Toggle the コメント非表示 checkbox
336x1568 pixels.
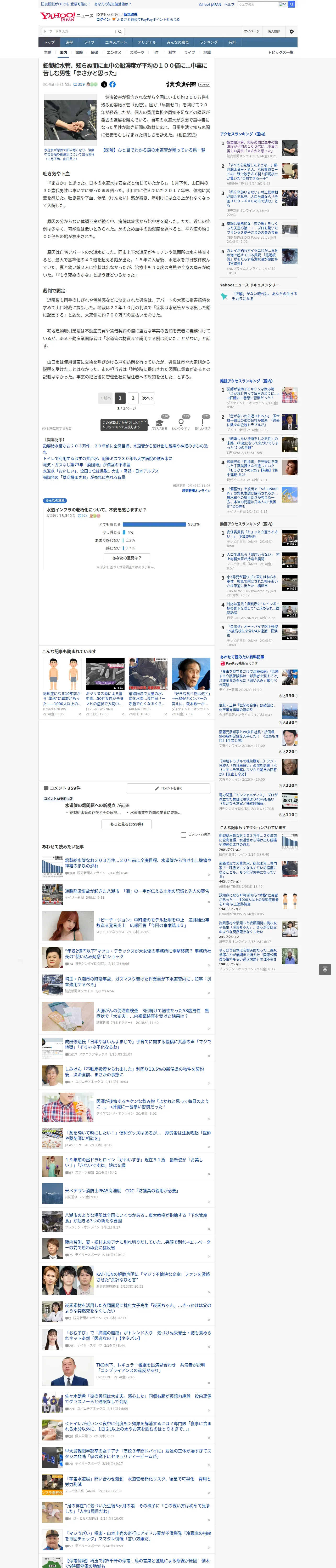point(183,834)
